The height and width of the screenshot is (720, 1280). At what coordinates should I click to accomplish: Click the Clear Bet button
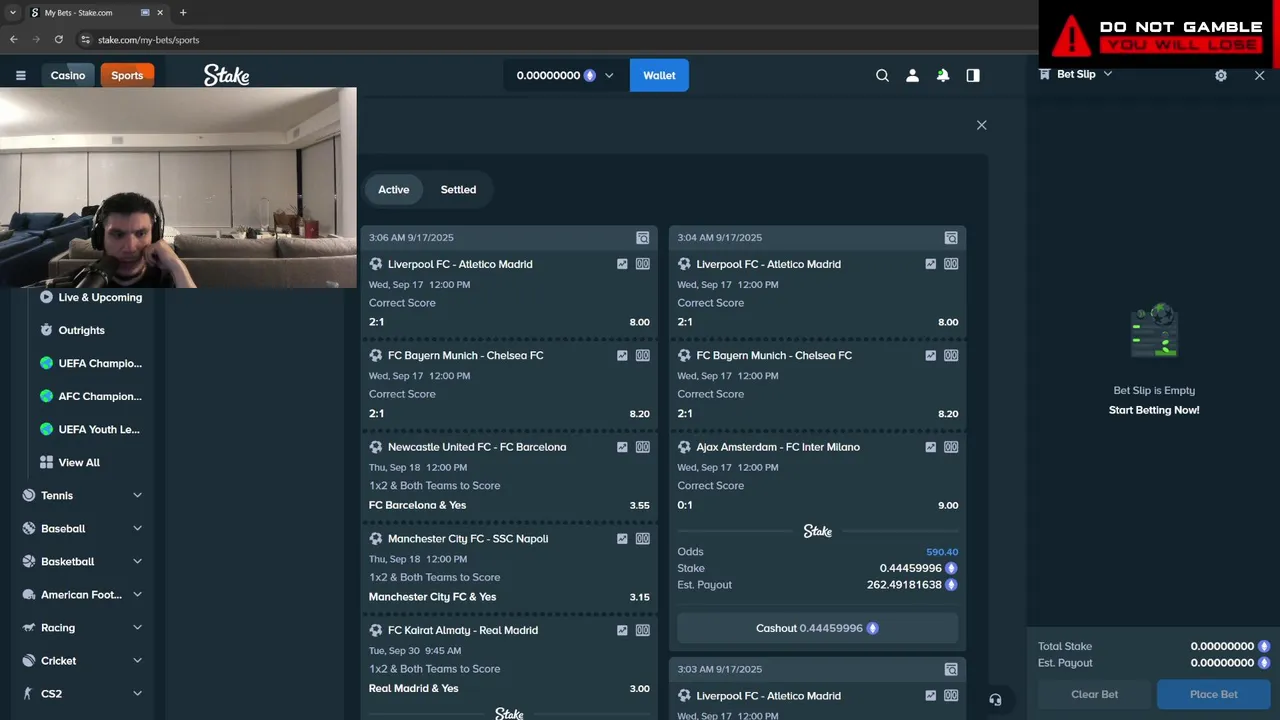click(x=1095, y=694)
